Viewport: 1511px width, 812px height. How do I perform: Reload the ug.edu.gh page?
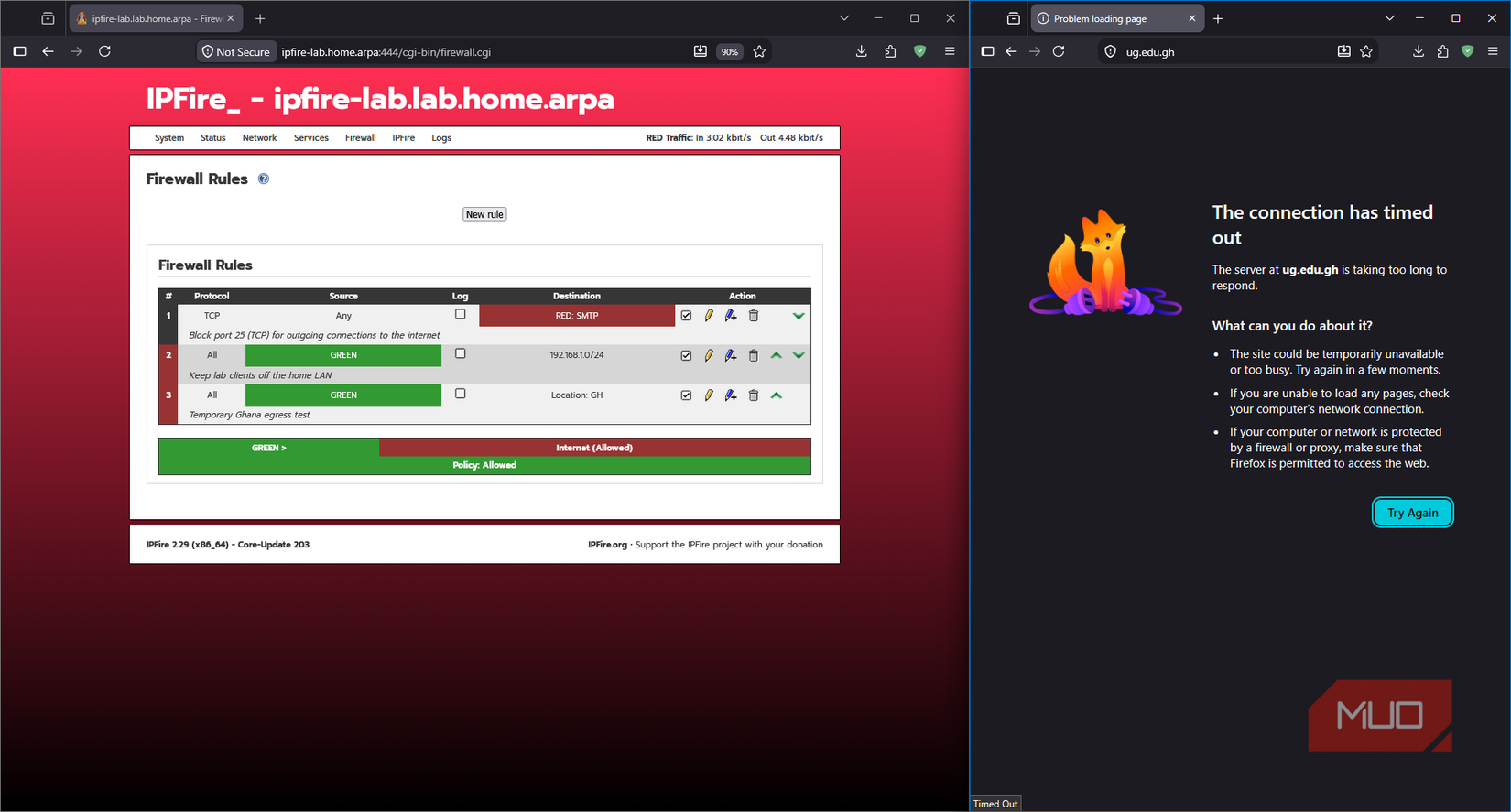click(x=1059, y=51)
